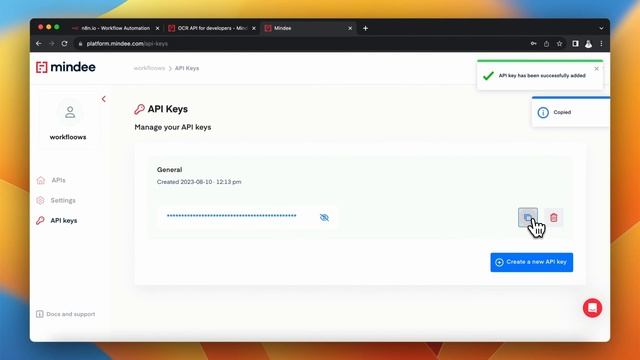The height and width of the screenshot is (360, 640).
Task: Delete the General API key
Action: click(x=553, y=218)
